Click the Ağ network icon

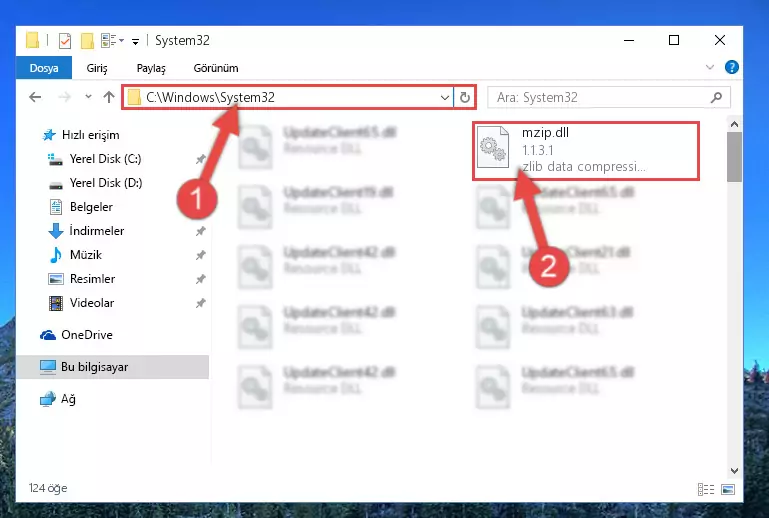click(x=48, y=399)
